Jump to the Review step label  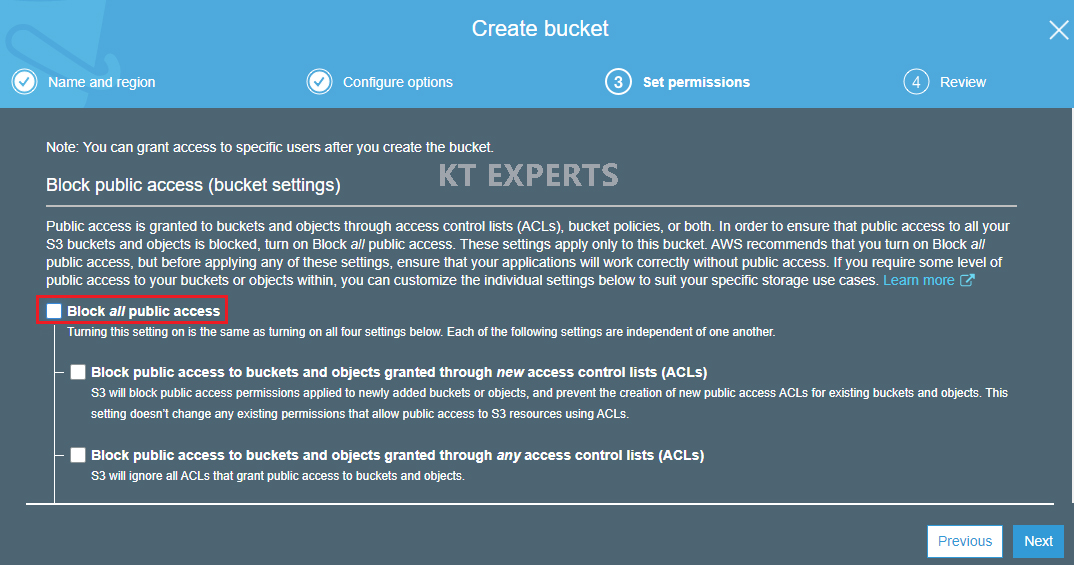click(x=963, y=82)
